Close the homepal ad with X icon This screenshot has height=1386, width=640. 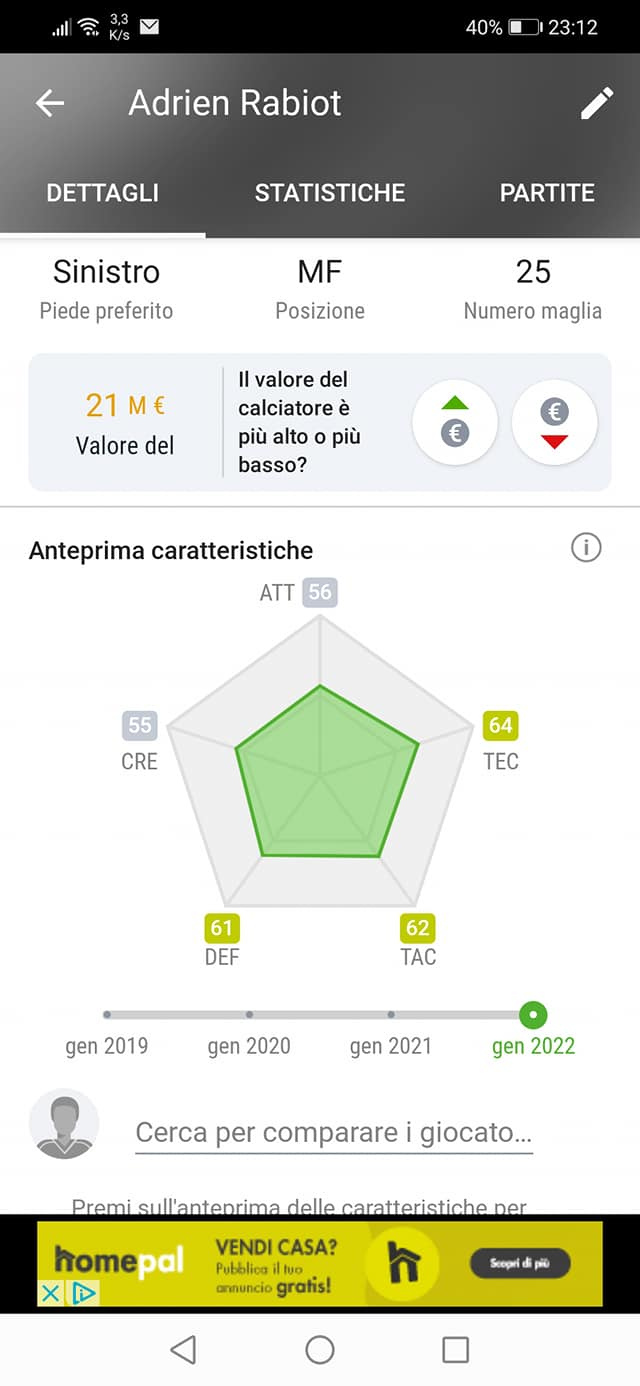point(50,1293)
